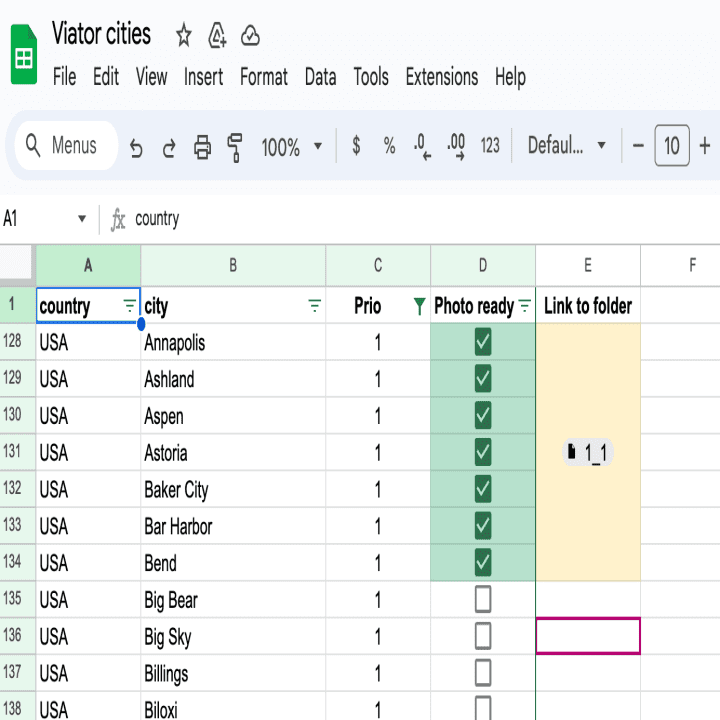This screenshot has width=720, height=720.
Task: Select the Billings cell
Action: [x=233, y=673]
